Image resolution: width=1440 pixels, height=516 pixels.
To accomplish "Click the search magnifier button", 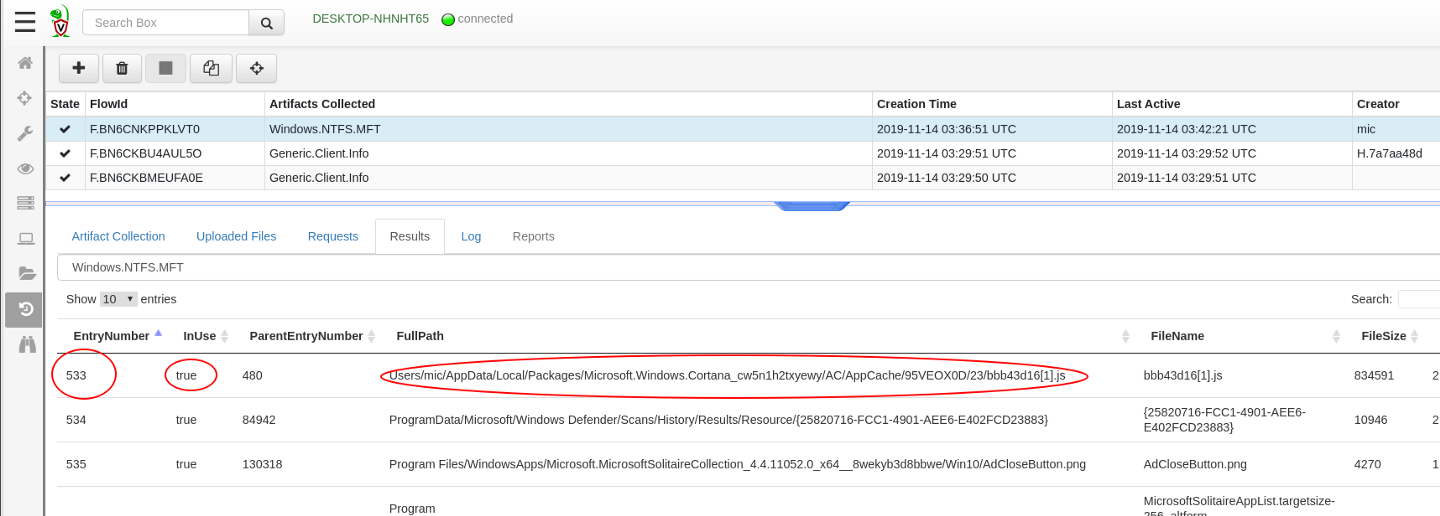I will [266, 23].
